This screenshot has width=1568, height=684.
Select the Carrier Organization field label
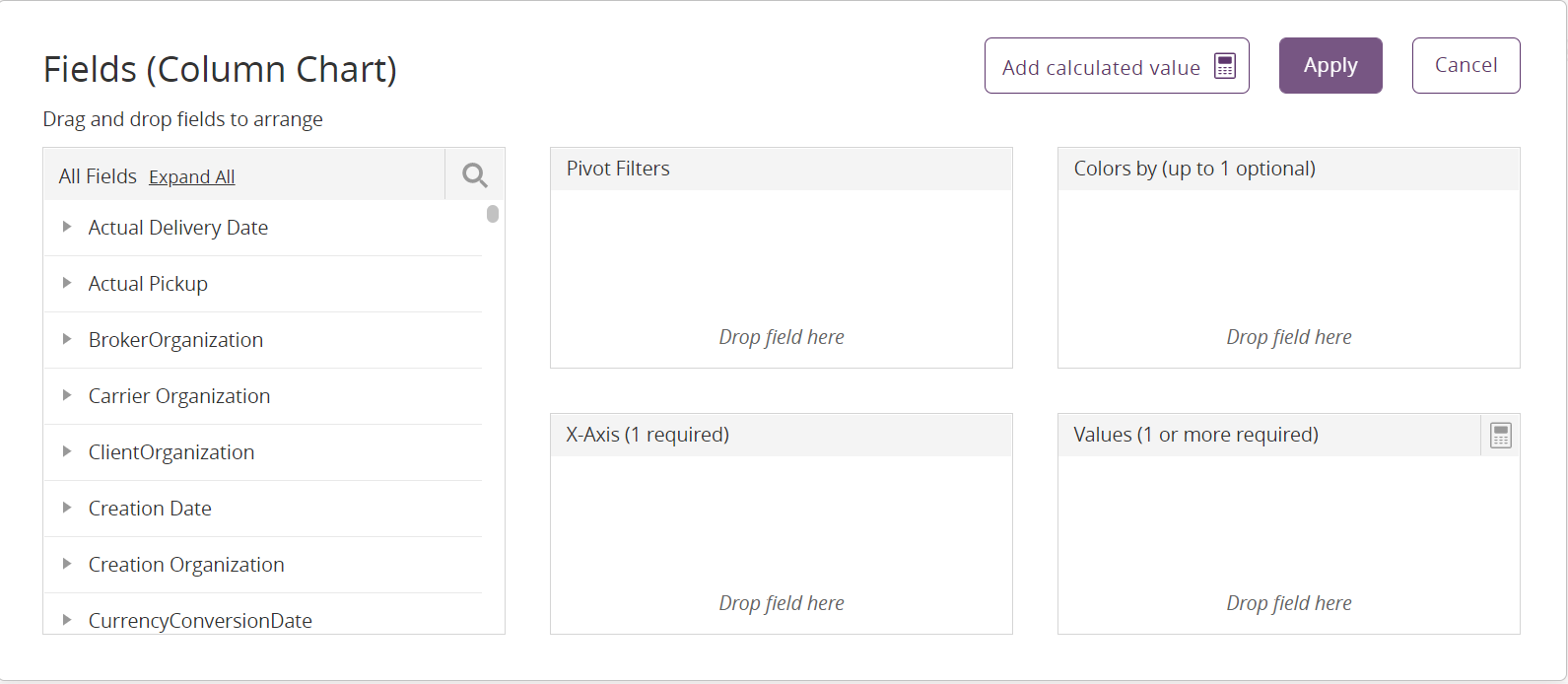(179, 396)
